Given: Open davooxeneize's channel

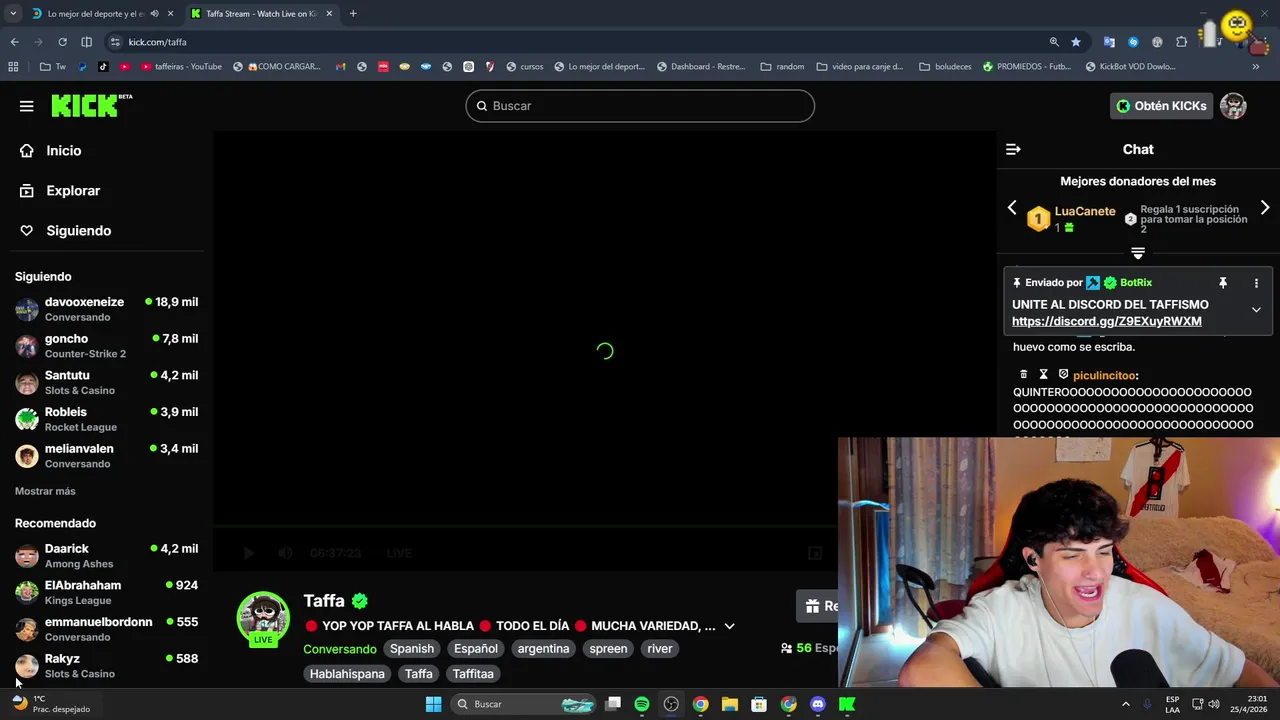Looking at the screenshot, I should (106, 309).
